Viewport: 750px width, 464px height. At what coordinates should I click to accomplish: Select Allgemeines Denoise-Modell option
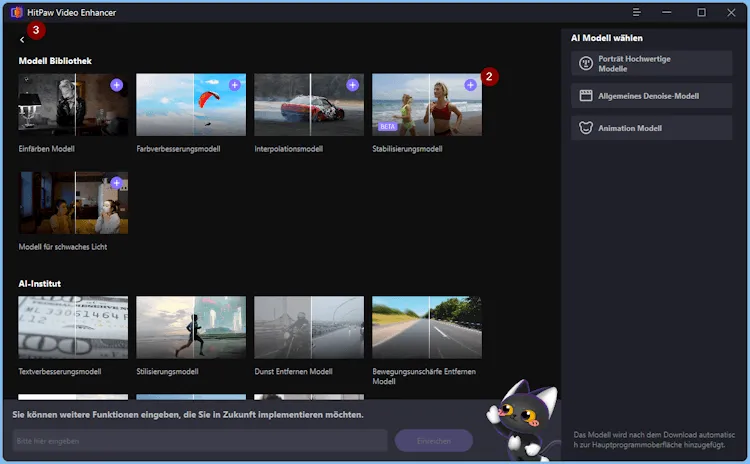(x=652, y=96)
